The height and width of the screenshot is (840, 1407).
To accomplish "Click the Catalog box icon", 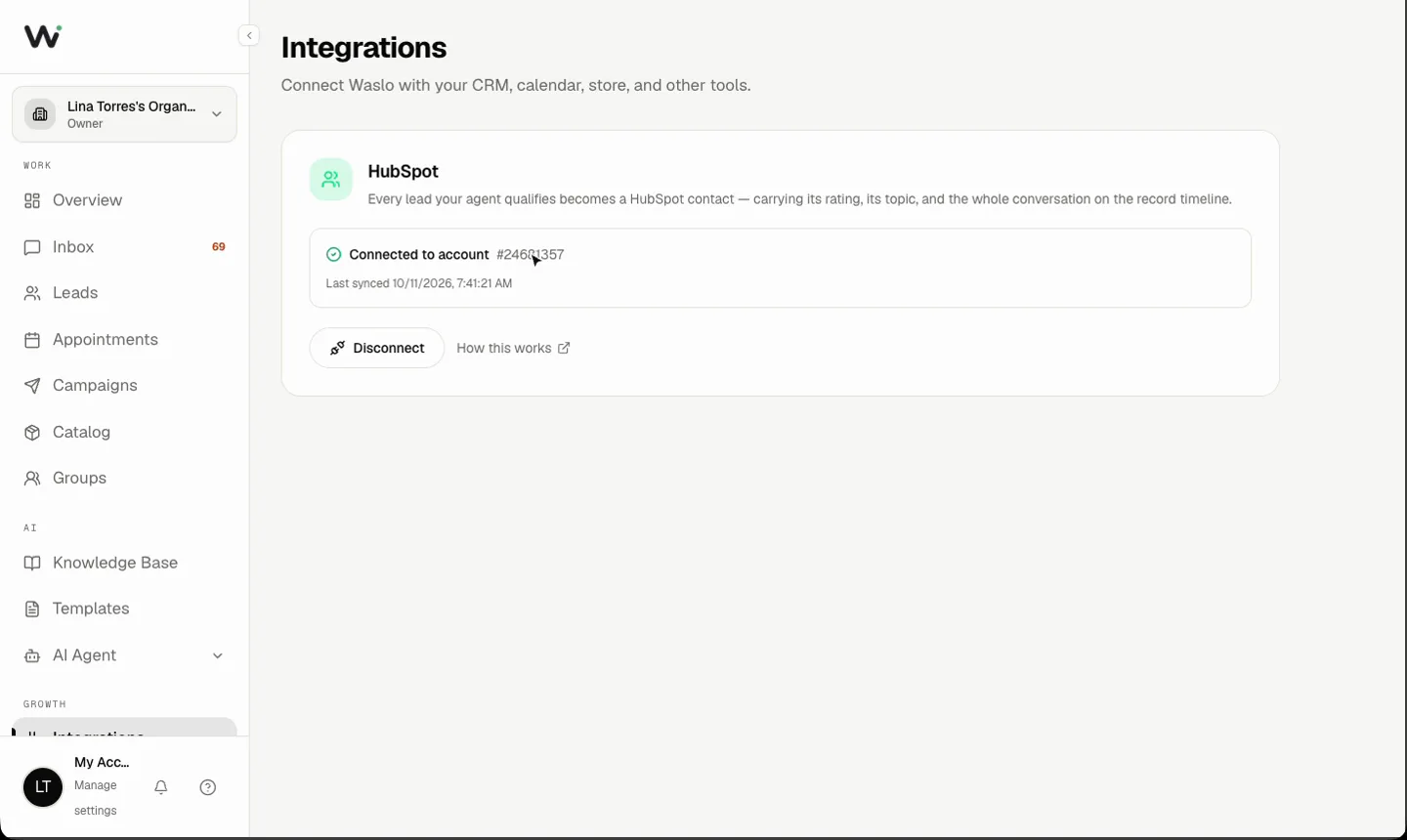I will 32,433.
